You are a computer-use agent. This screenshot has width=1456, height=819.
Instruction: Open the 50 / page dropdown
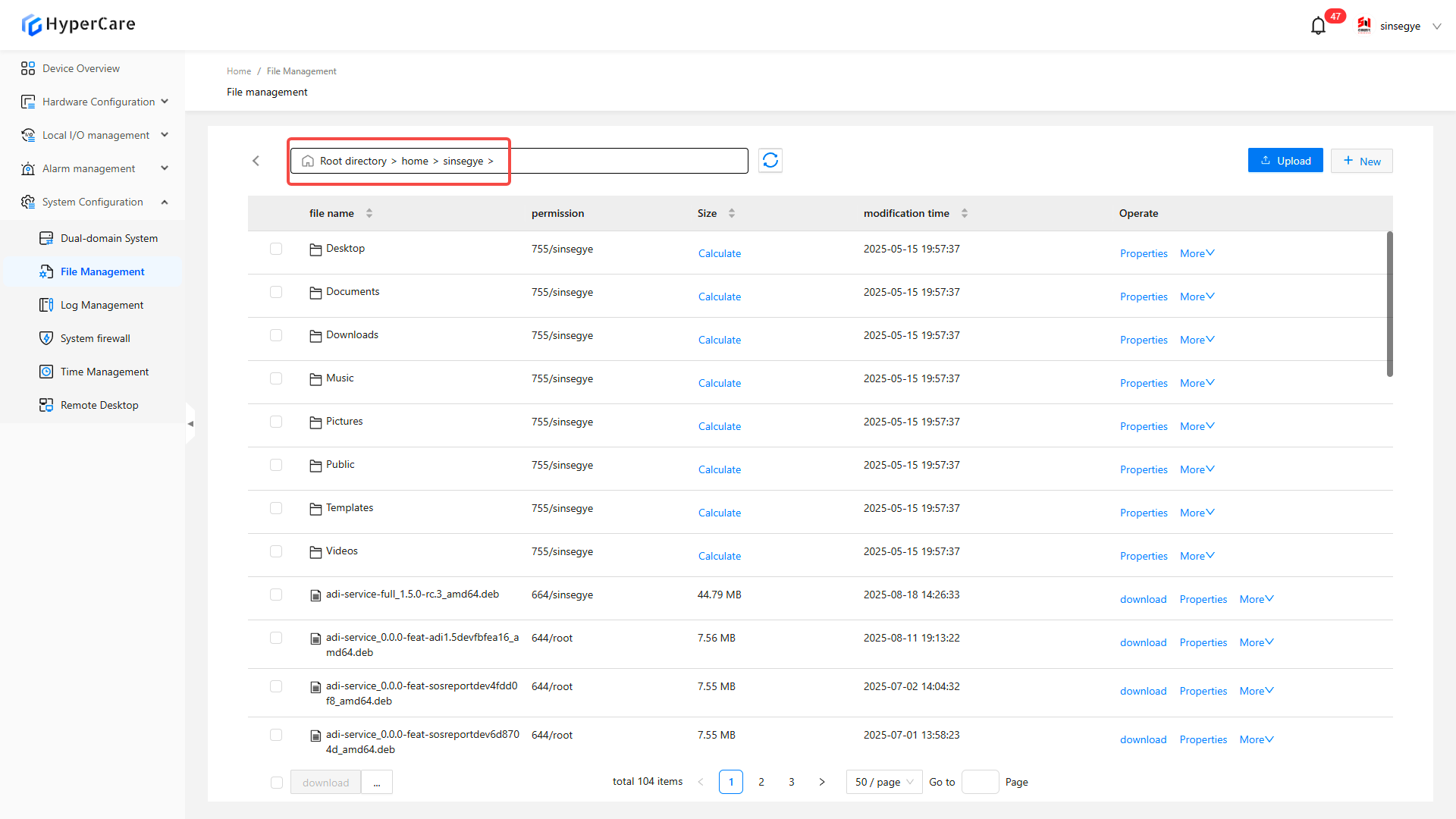click(884, 782)
